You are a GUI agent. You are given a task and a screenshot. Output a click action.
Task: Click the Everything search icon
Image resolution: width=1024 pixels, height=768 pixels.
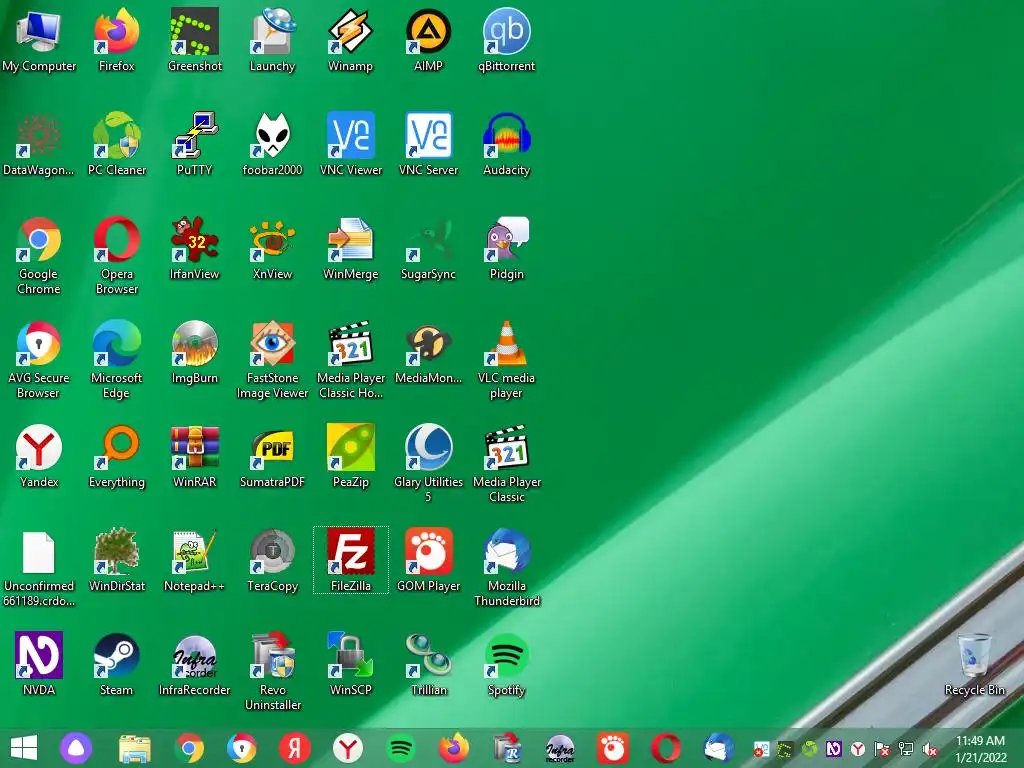click(117, 455)
